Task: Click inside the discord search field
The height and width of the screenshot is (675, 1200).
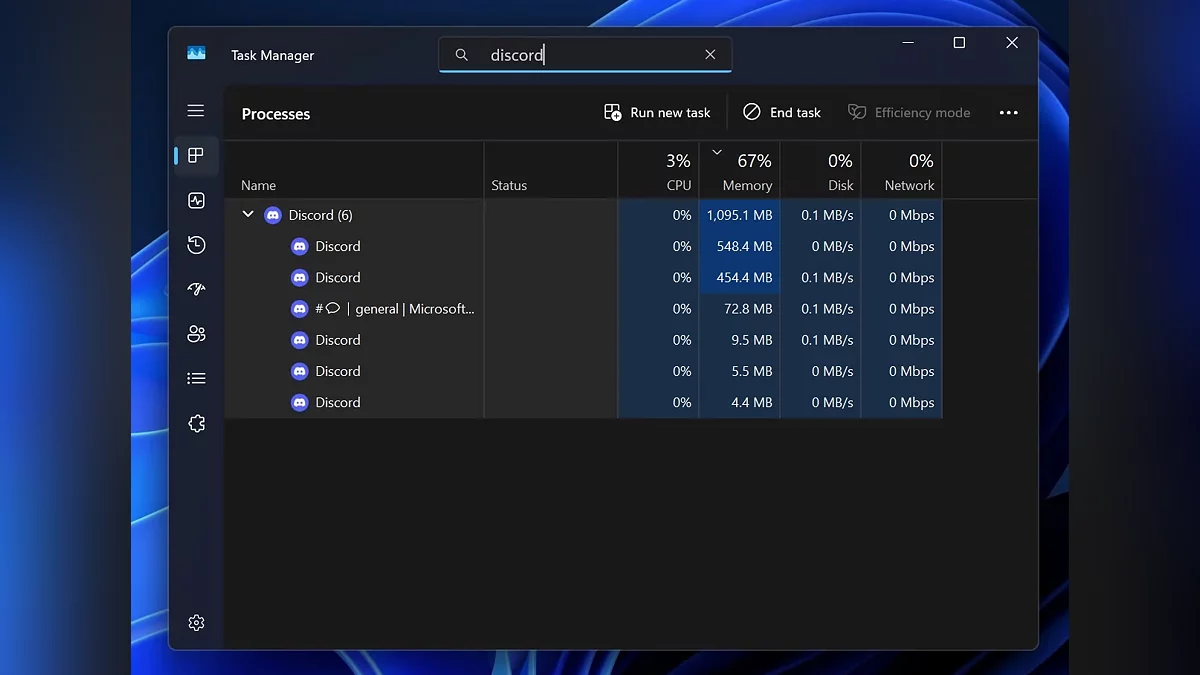Action: 590,55
